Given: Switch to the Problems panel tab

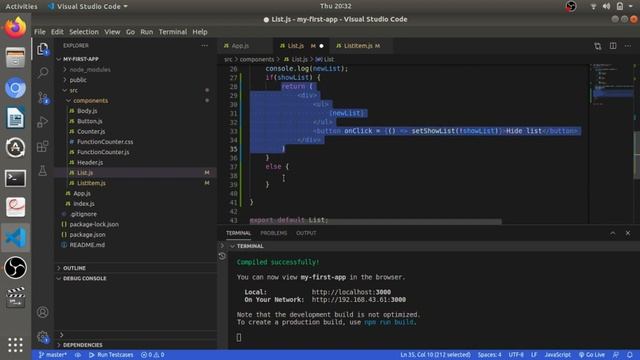Looking at the screenshot, I should click(x=273, y=233).
